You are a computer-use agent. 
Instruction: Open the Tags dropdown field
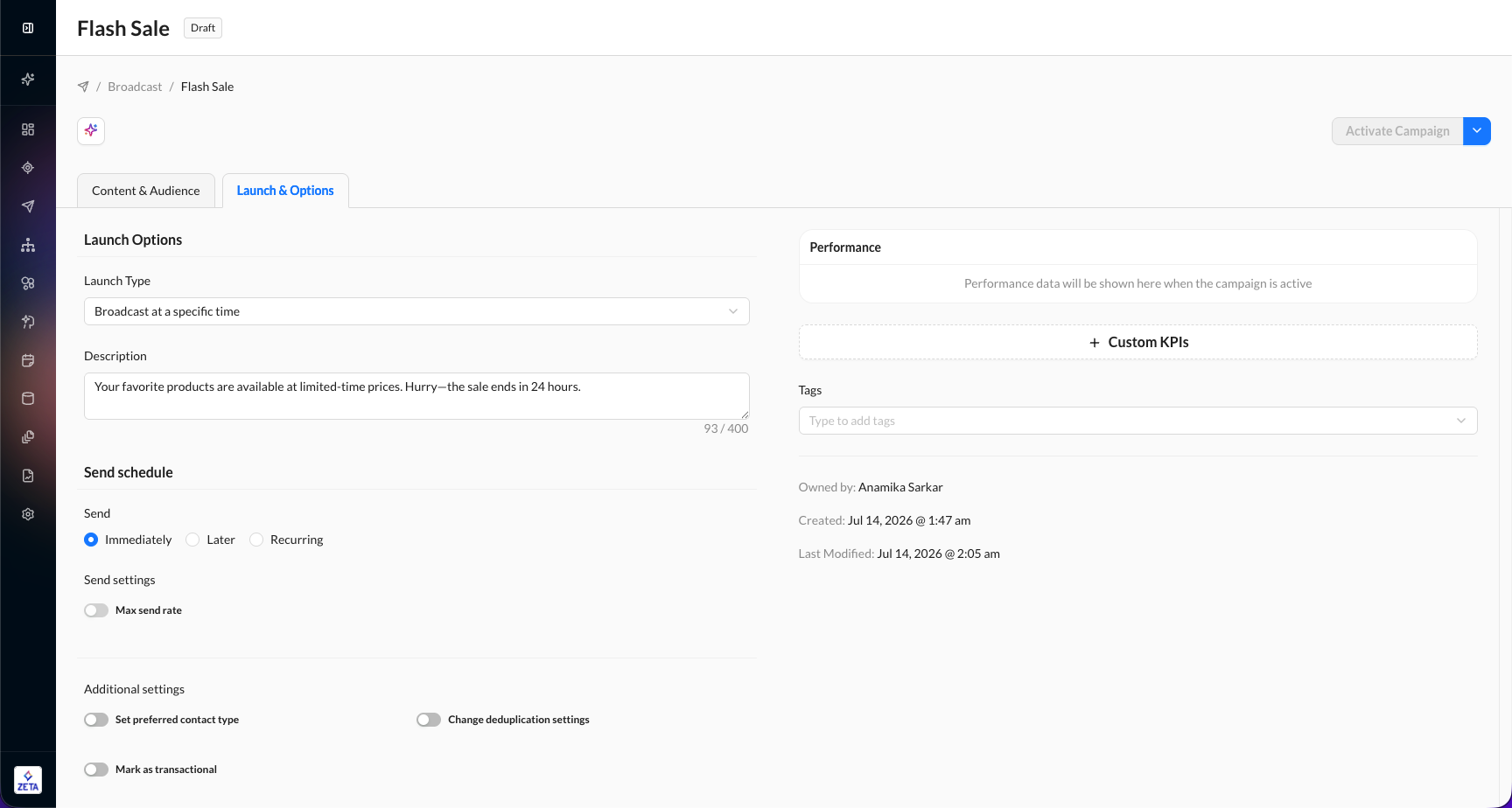[x=1137, y=421]
